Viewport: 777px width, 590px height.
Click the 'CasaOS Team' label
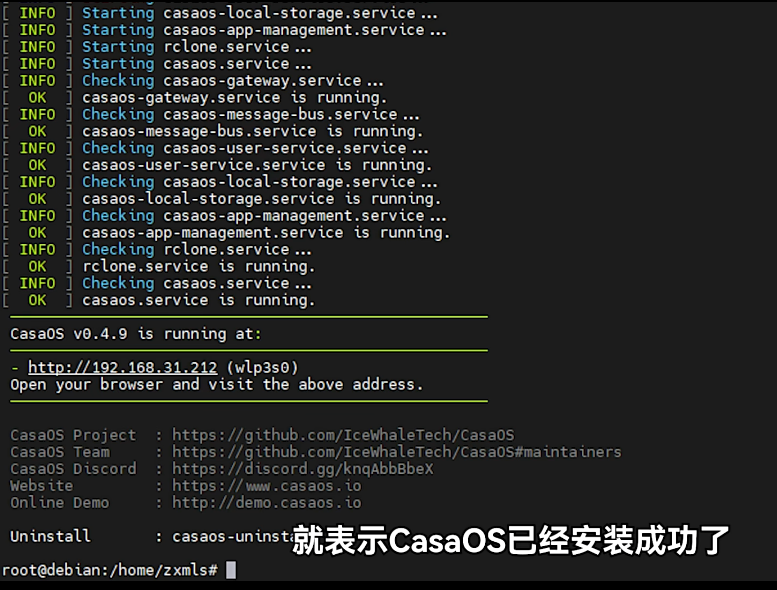tap(60, 452)
